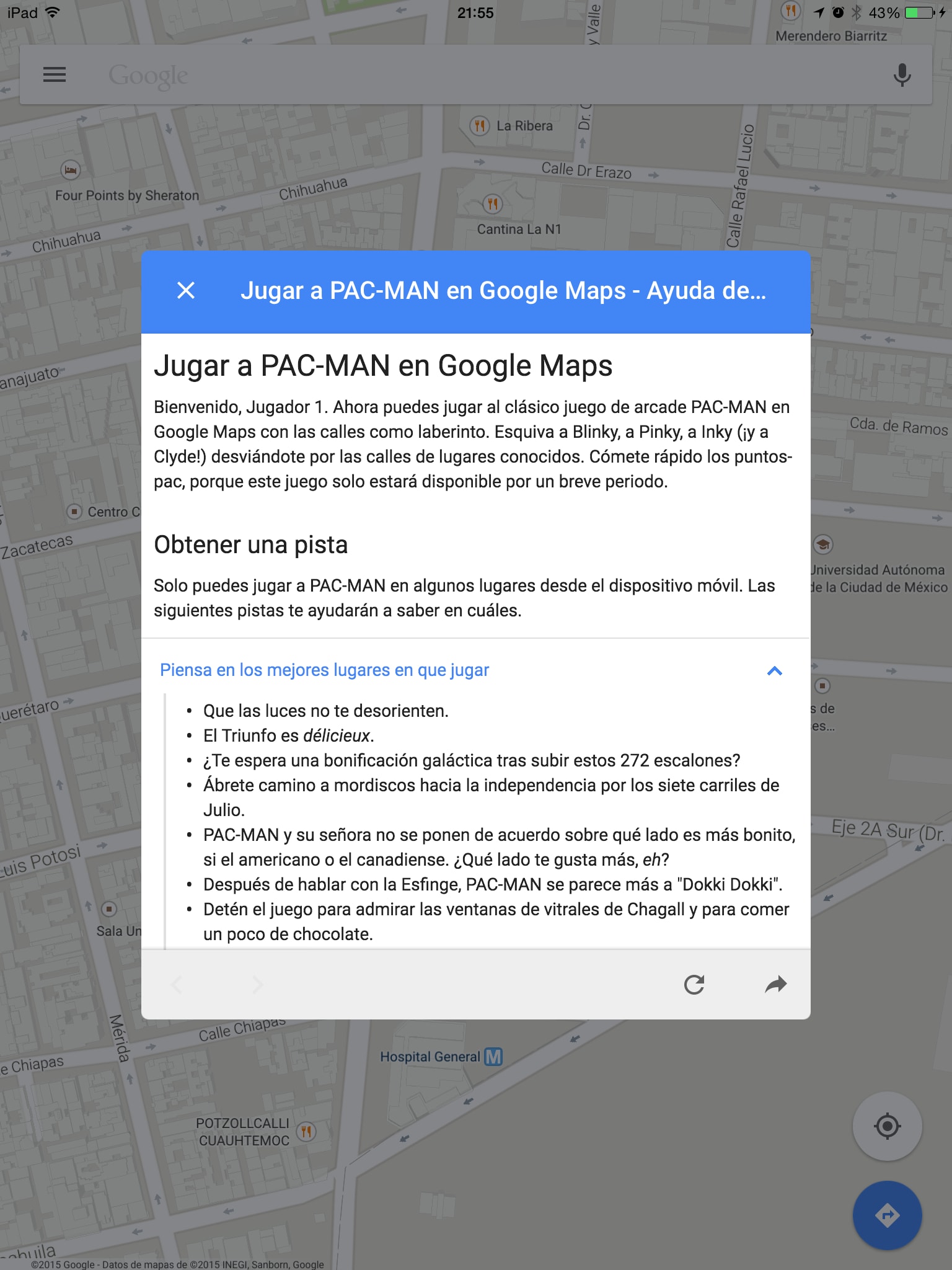Image resolution: width=952 pixels, height=1270 pixels.
Task: Close the PAC-MAN help dialog
Action: (186, 290)
